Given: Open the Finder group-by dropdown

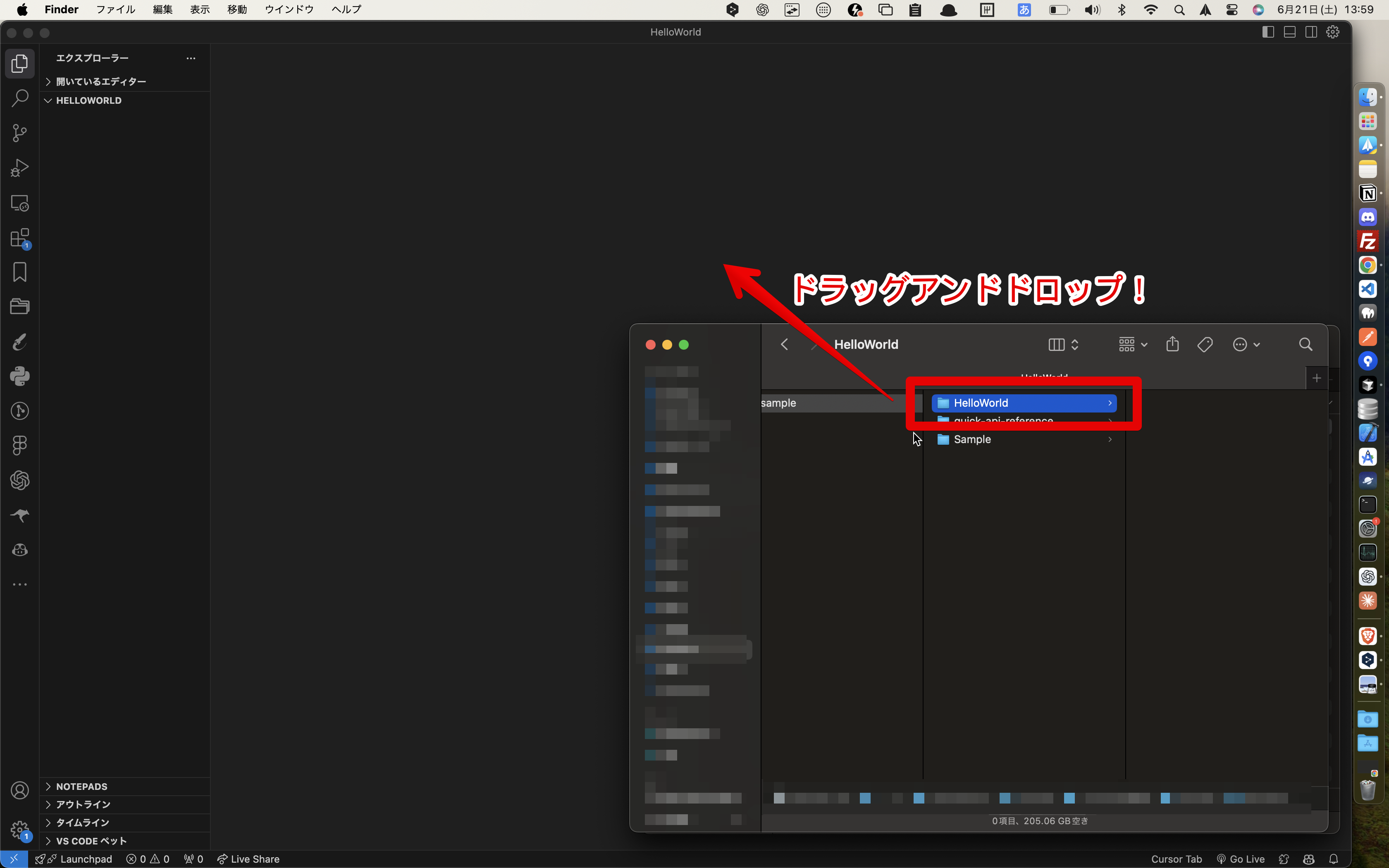Looking at the screenshot, I should 1133,344.
